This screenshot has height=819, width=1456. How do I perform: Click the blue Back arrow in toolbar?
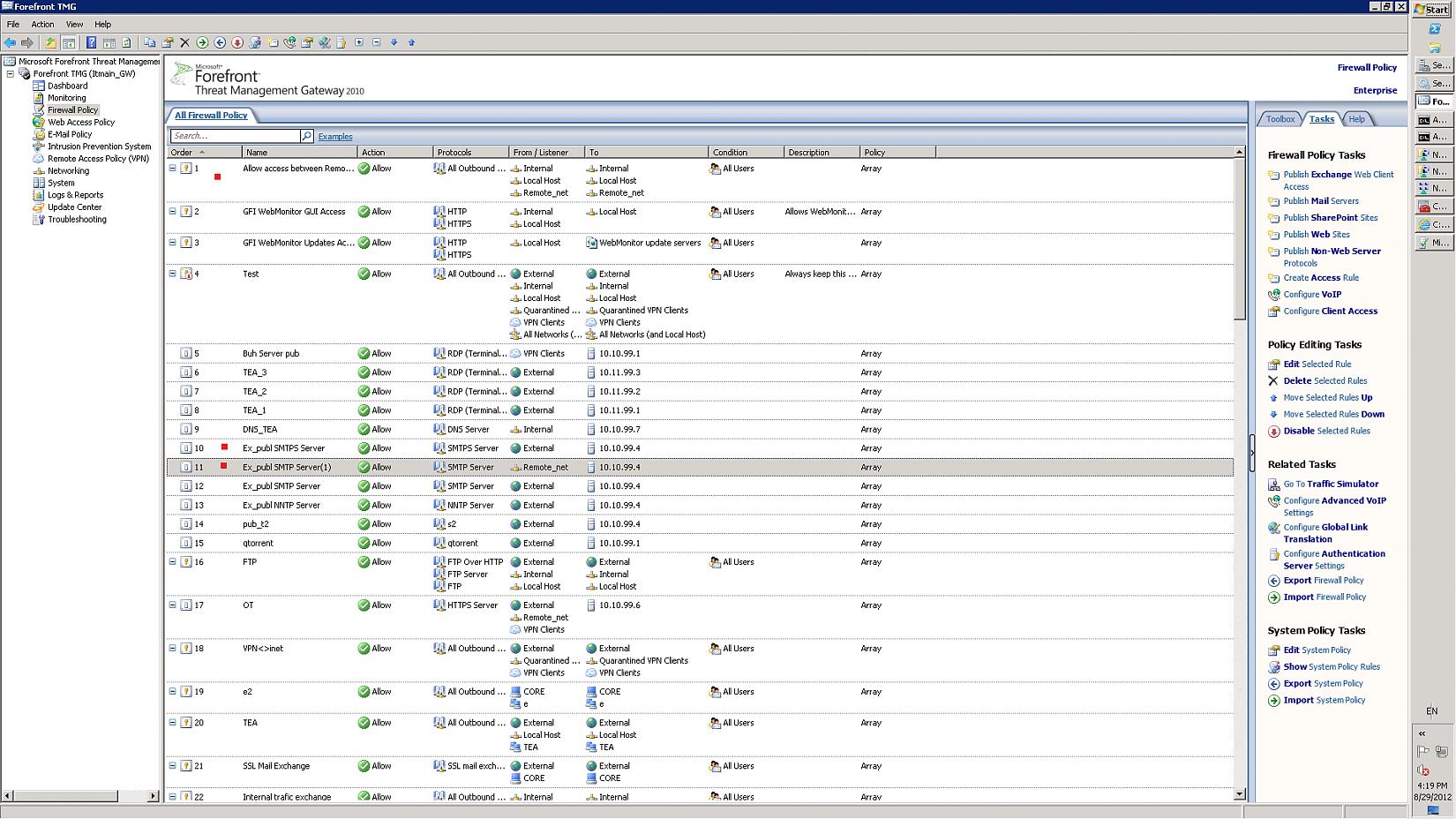[x=10, y=42]
